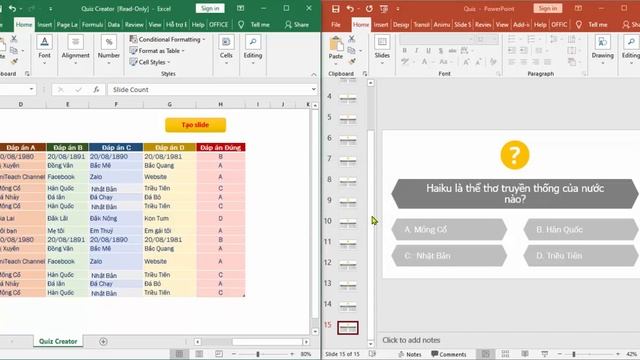640x360 pixels.
Task: Open the PowerPoint Design ribbon tab
Action: point(401,24)
